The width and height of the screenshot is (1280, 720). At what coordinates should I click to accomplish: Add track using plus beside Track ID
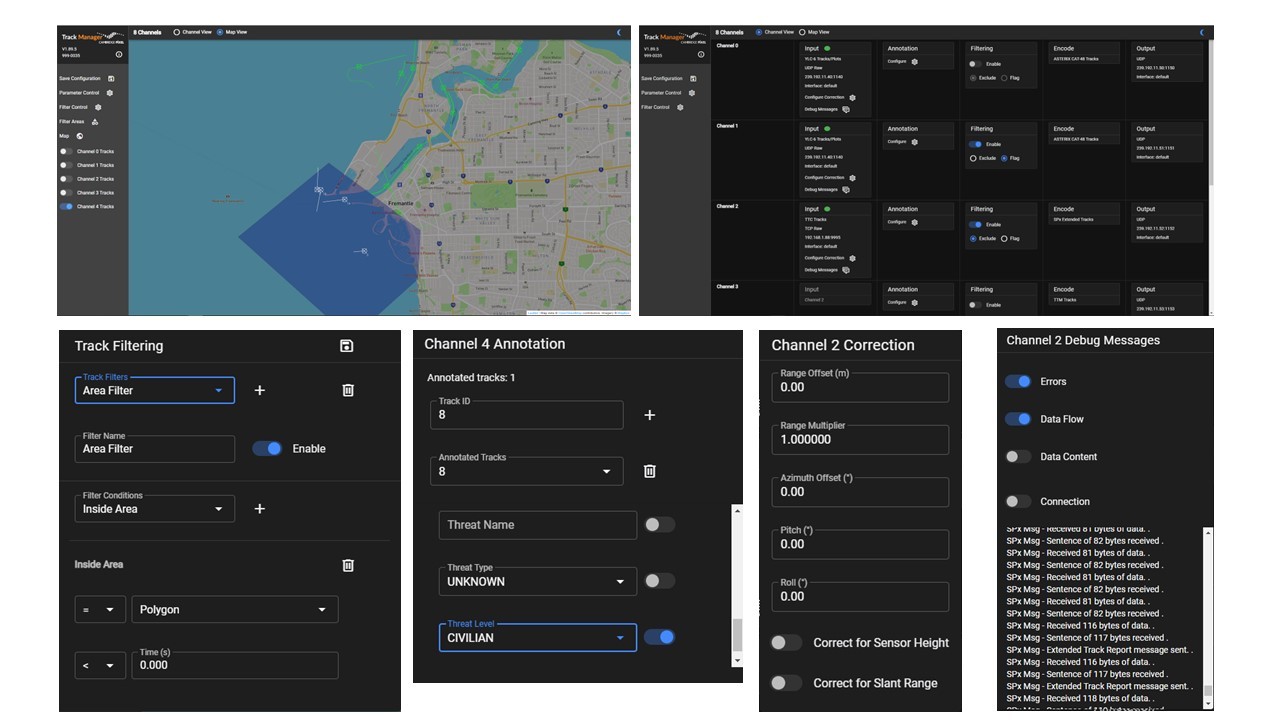click(649, 415)
